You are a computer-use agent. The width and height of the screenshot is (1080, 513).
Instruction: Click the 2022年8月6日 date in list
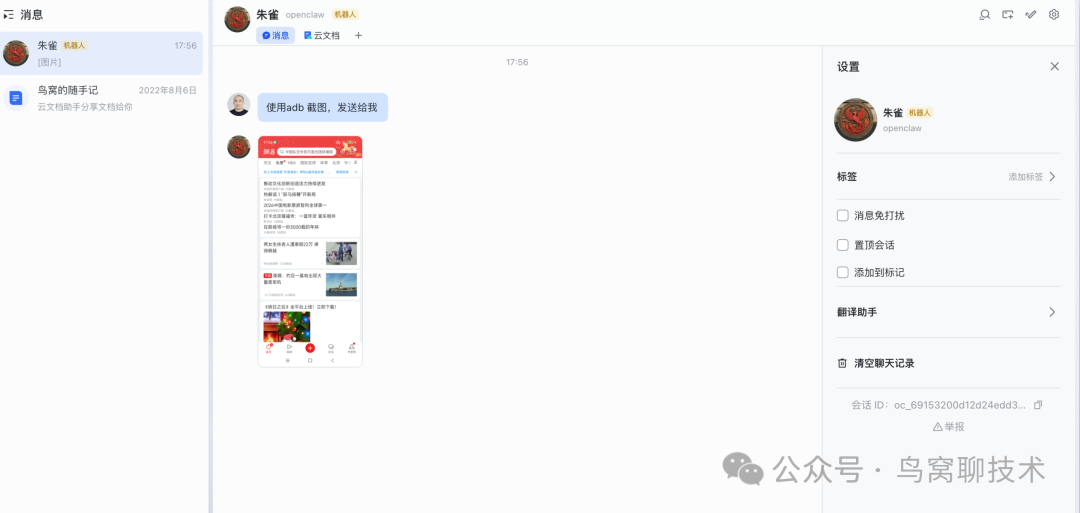tap(168, 90)
